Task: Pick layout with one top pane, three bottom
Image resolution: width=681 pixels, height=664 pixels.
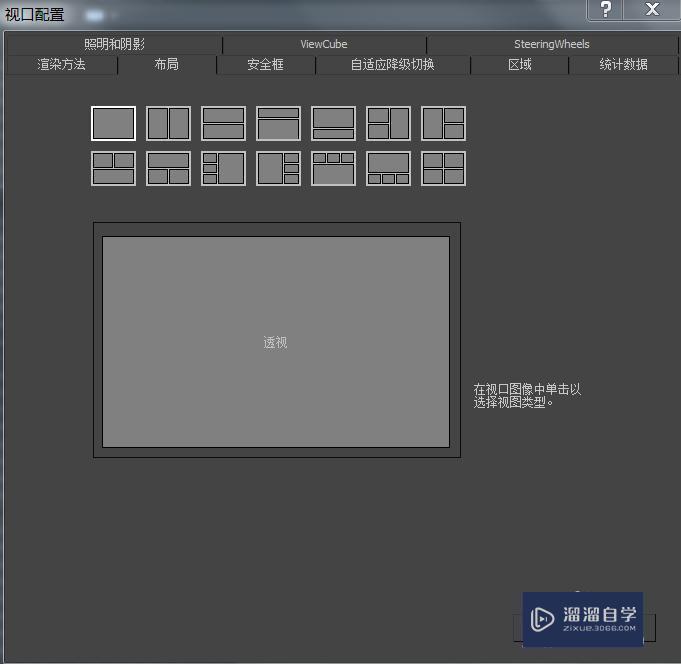Action: [388, 168]
